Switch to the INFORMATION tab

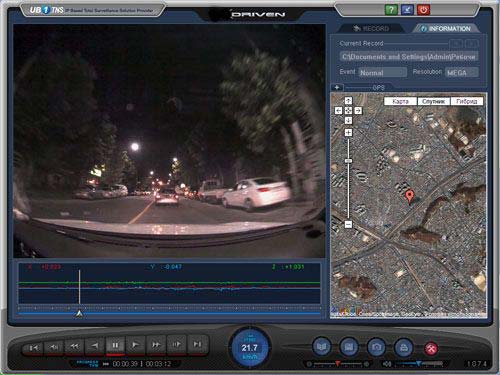coord(446,29)
